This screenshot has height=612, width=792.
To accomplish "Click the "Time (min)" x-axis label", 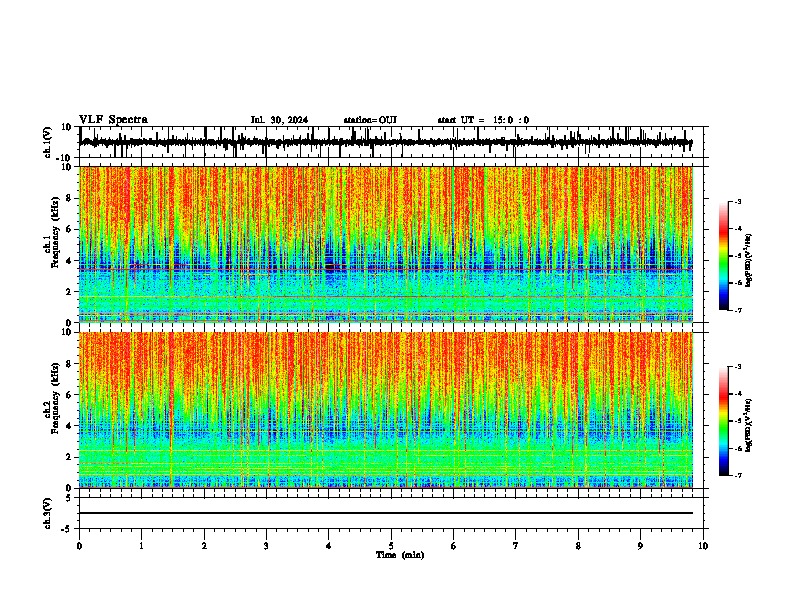I will (400, 555).
